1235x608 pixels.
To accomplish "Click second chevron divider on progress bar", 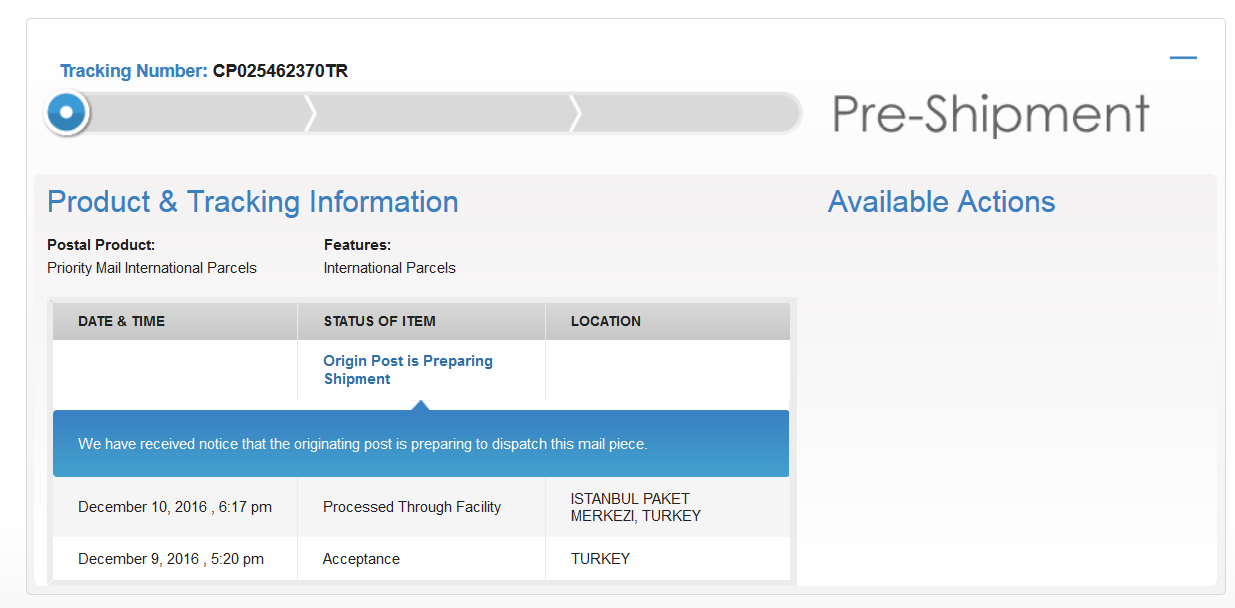I will pyautogui.click(x=574, y=113).
